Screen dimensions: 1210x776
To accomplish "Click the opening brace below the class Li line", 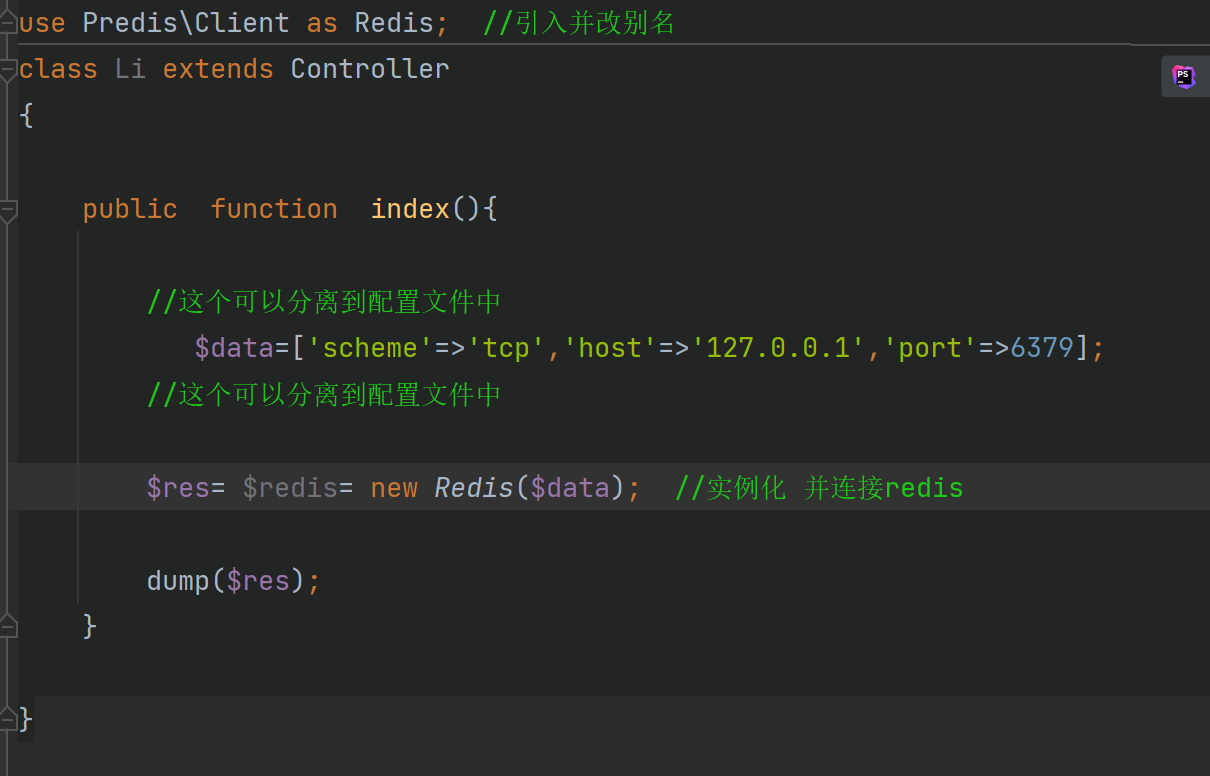I will (26, 116).
